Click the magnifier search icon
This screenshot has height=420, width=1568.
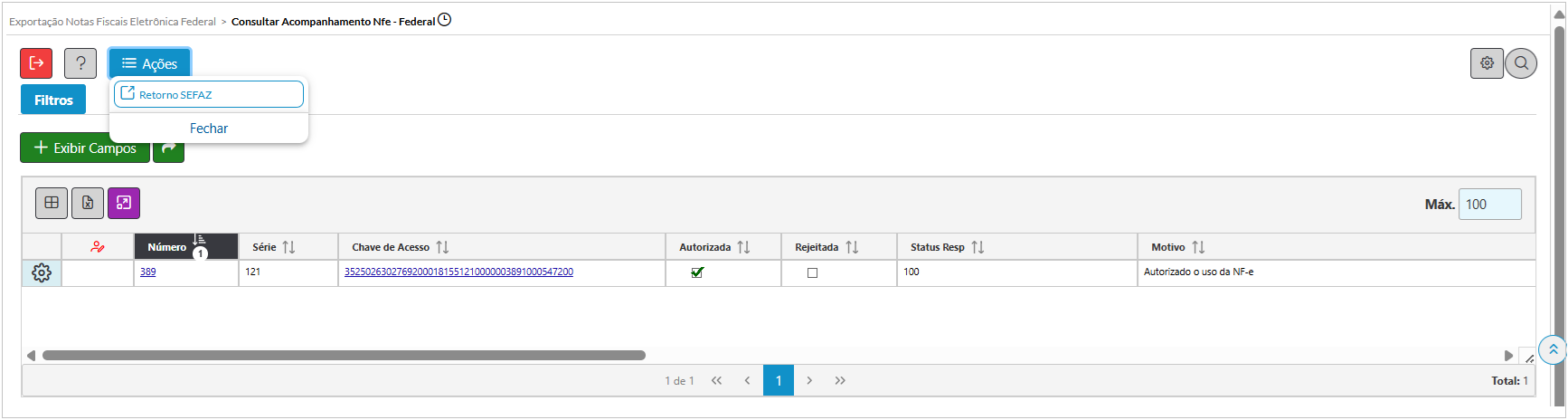pyautogui.click(x=1521, y=63)
